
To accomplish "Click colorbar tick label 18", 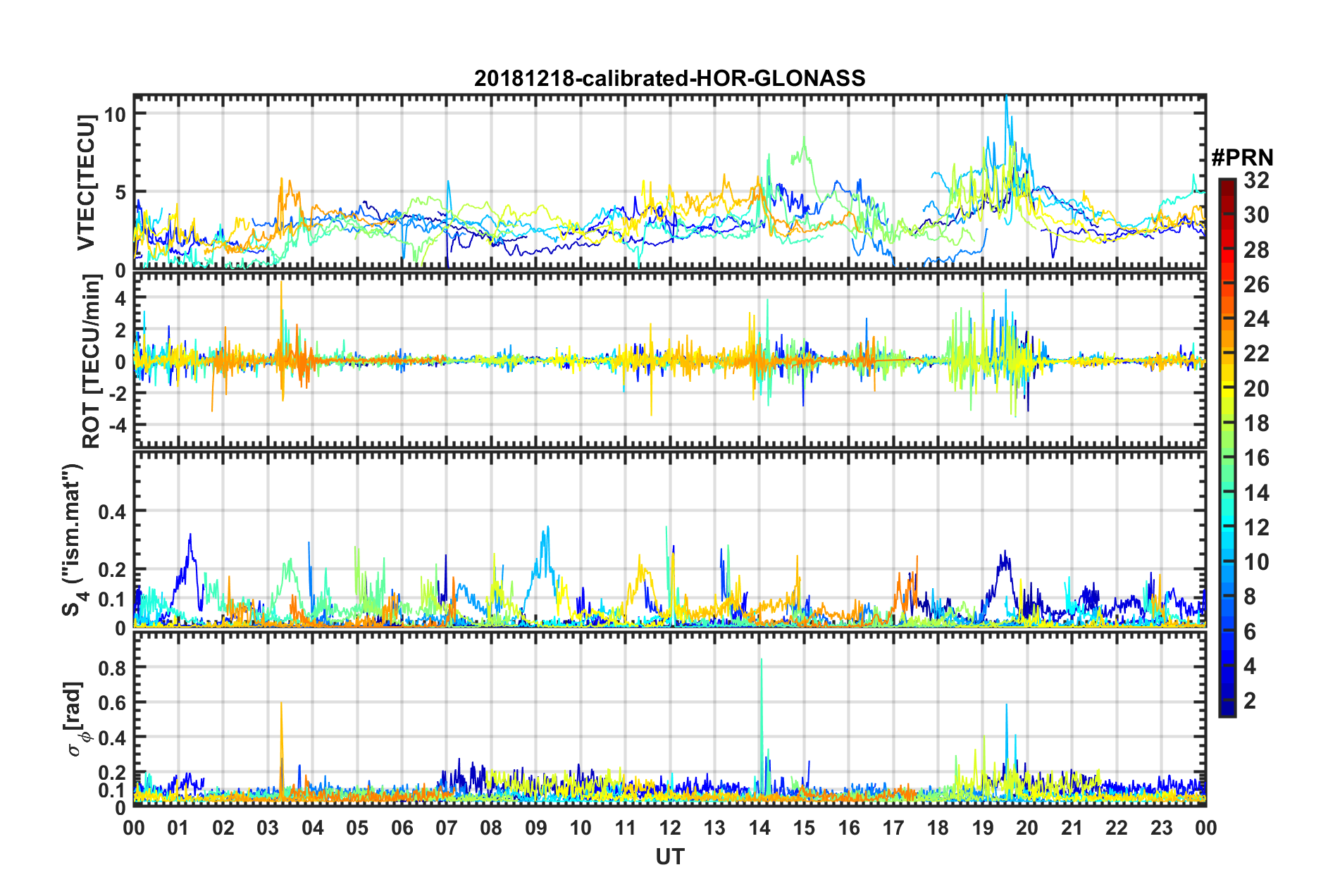I will pyautogui.click(x=1256, y=423).
